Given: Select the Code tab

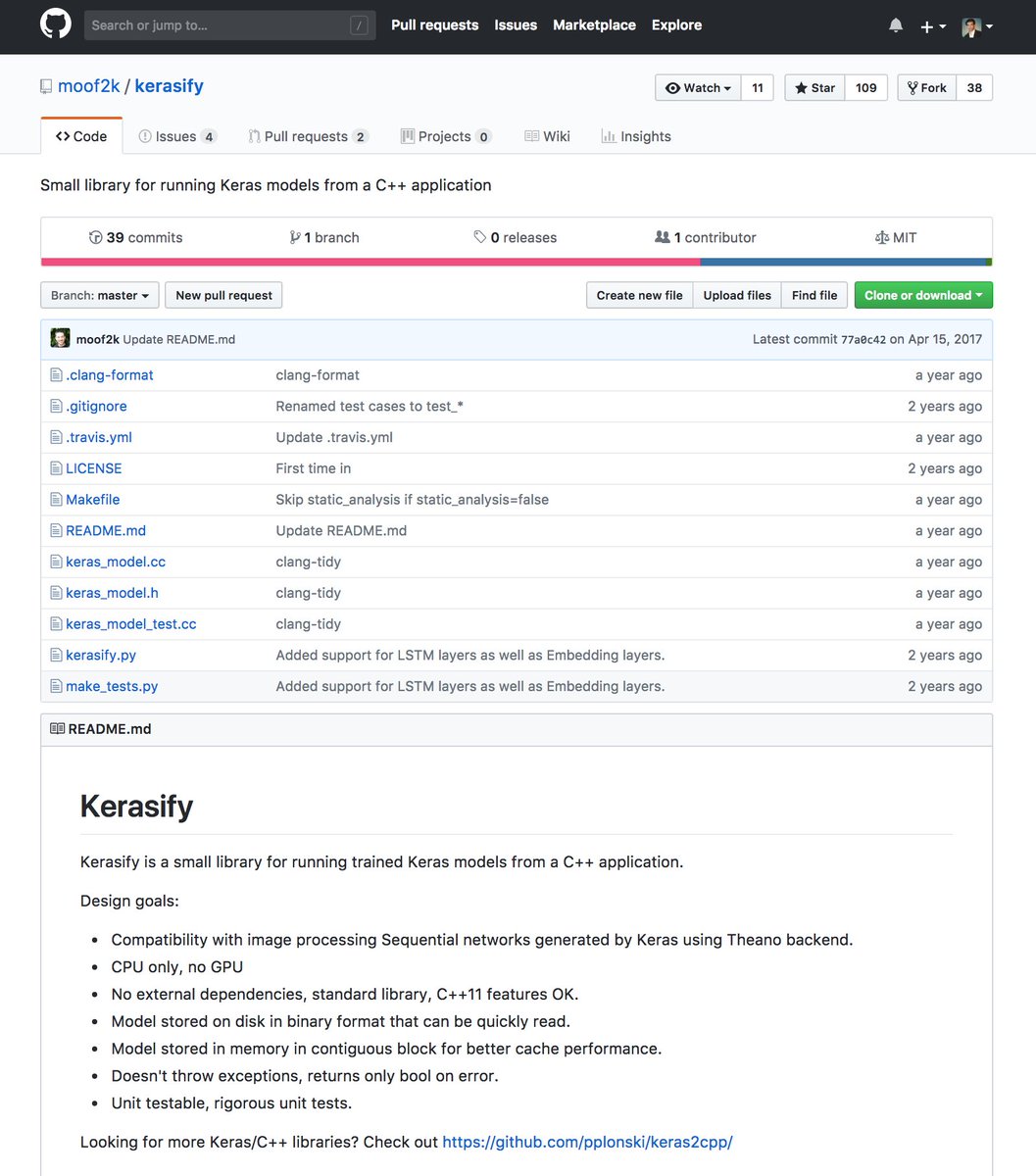Looking at the screenshot, I should [x=81, y=136].
